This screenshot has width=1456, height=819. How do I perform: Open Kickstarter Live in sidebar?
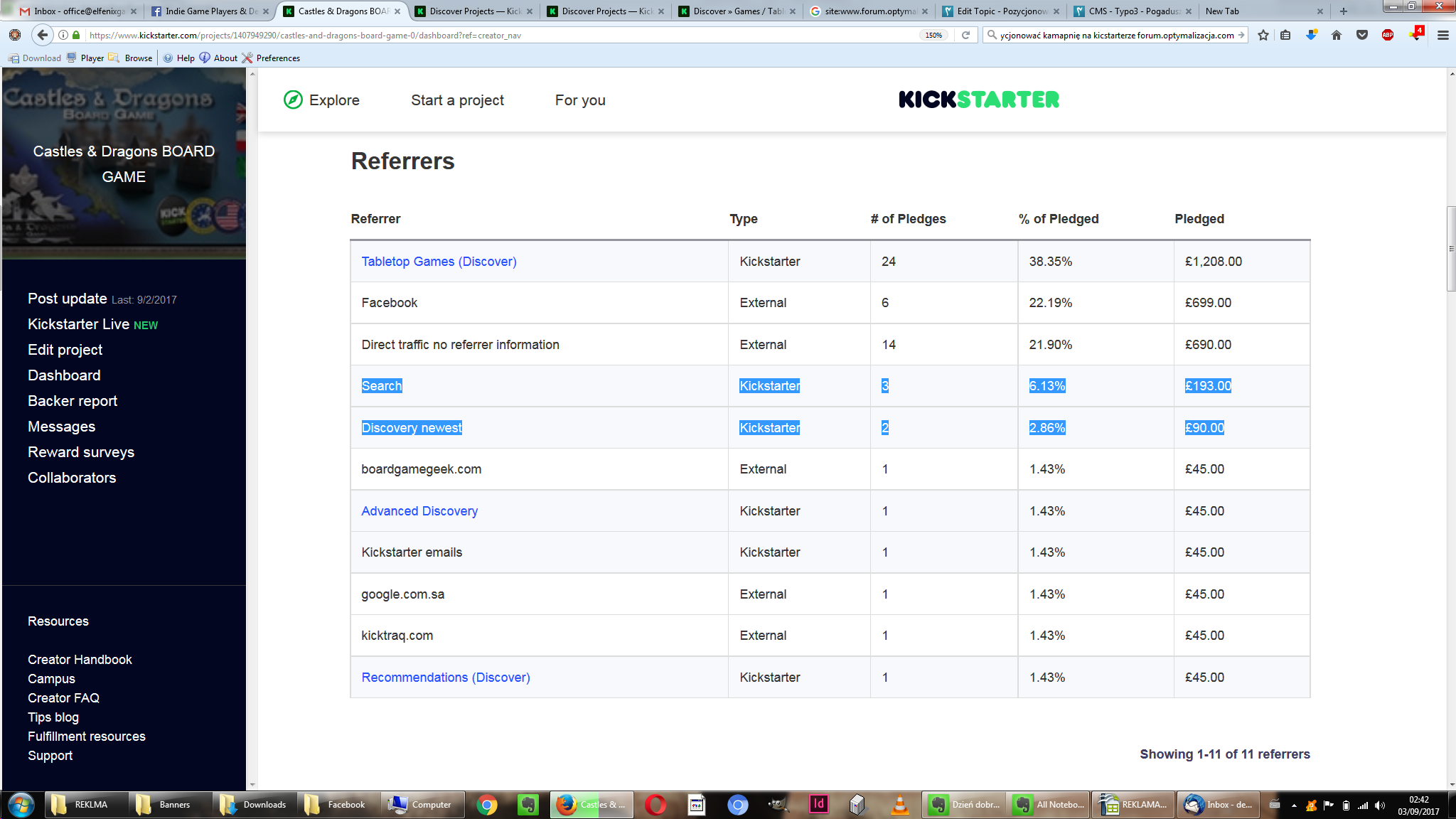point(78,324)
